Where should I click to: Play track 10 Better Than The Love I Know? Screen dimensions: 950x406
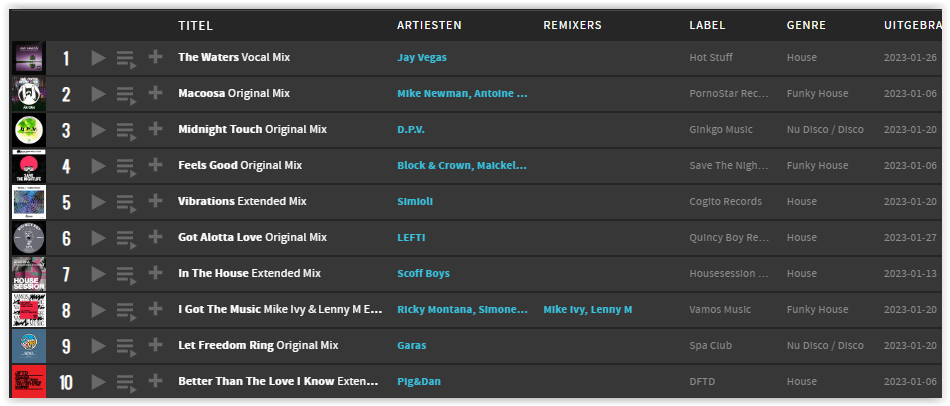[98, 382]
